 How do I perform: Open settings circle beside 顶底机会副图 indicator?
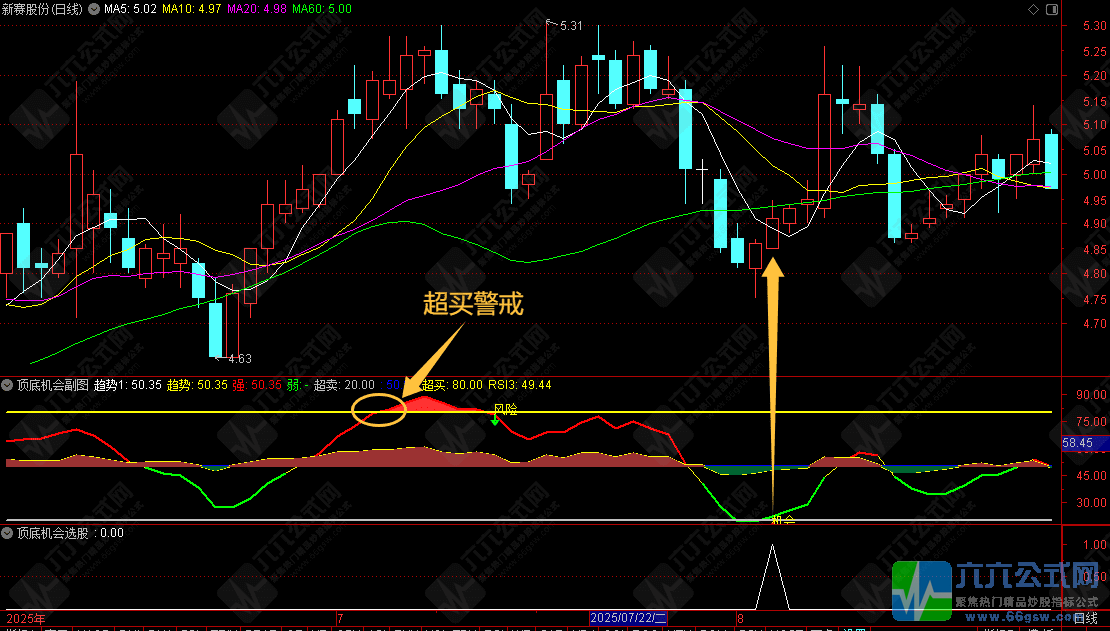pos(8,385)
